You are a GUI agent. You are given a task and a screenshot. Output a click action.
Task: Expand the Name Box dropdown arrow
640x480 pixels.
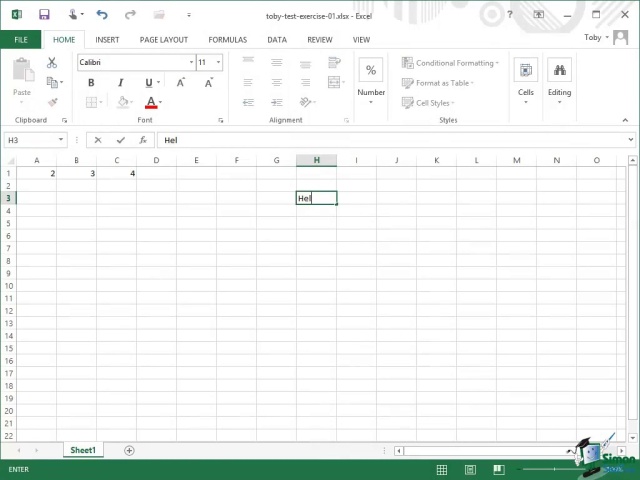click(x=61, y=141)
